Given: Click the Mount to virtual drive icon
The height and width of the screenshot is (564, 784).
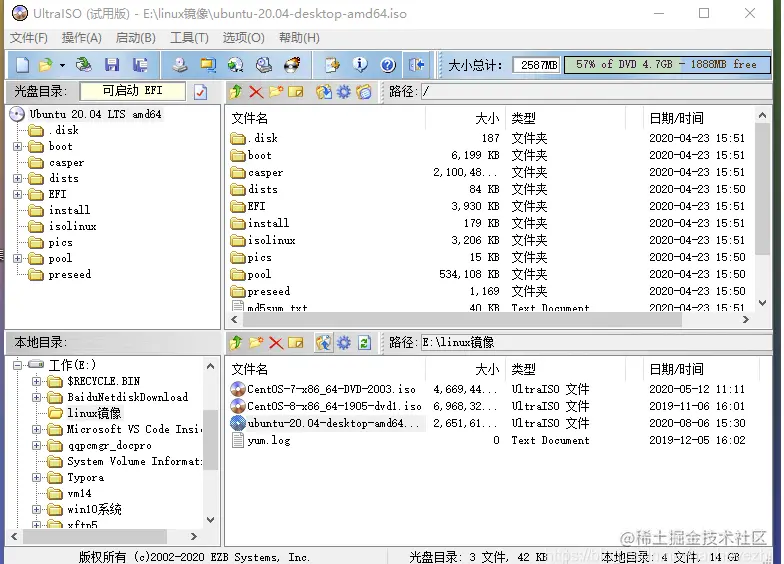Looking at the screenshot, I should [x=264, y=64].
